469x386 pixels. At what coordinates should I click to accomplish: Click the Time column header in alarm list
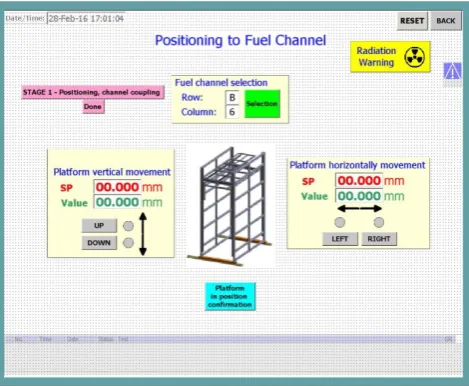(45, 339)
